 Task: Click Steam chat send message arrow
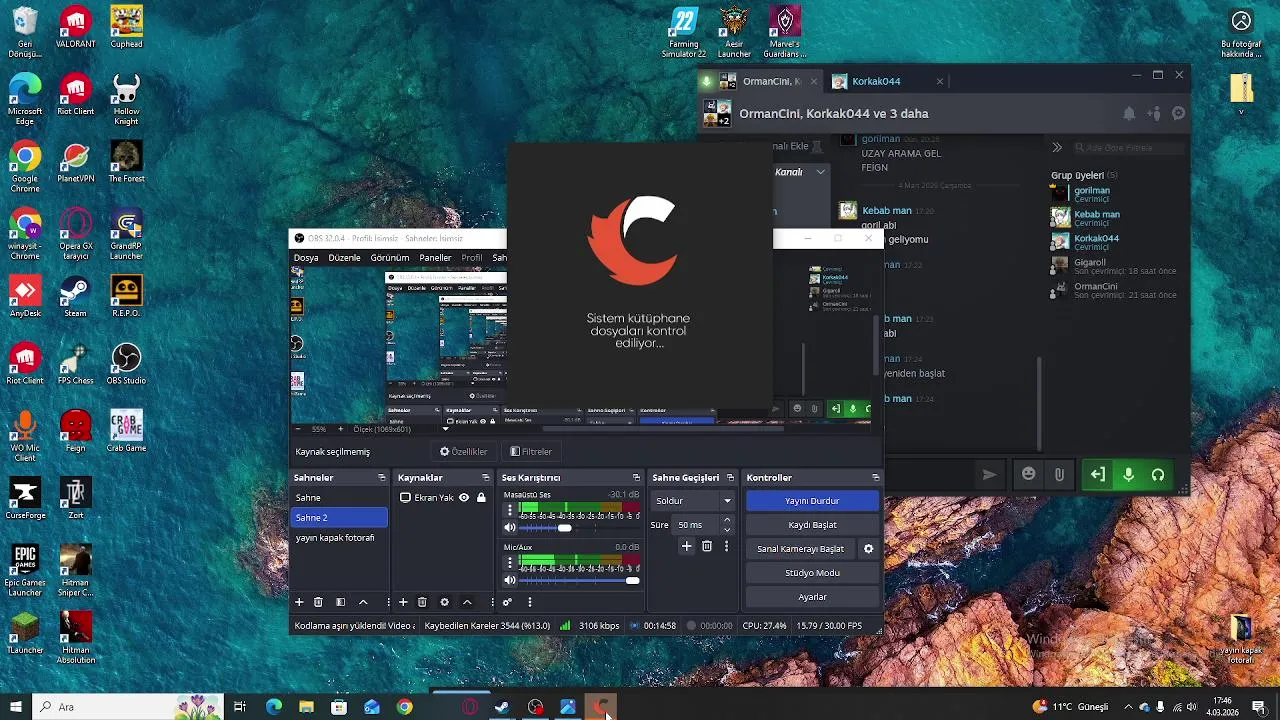pos(989,475)
